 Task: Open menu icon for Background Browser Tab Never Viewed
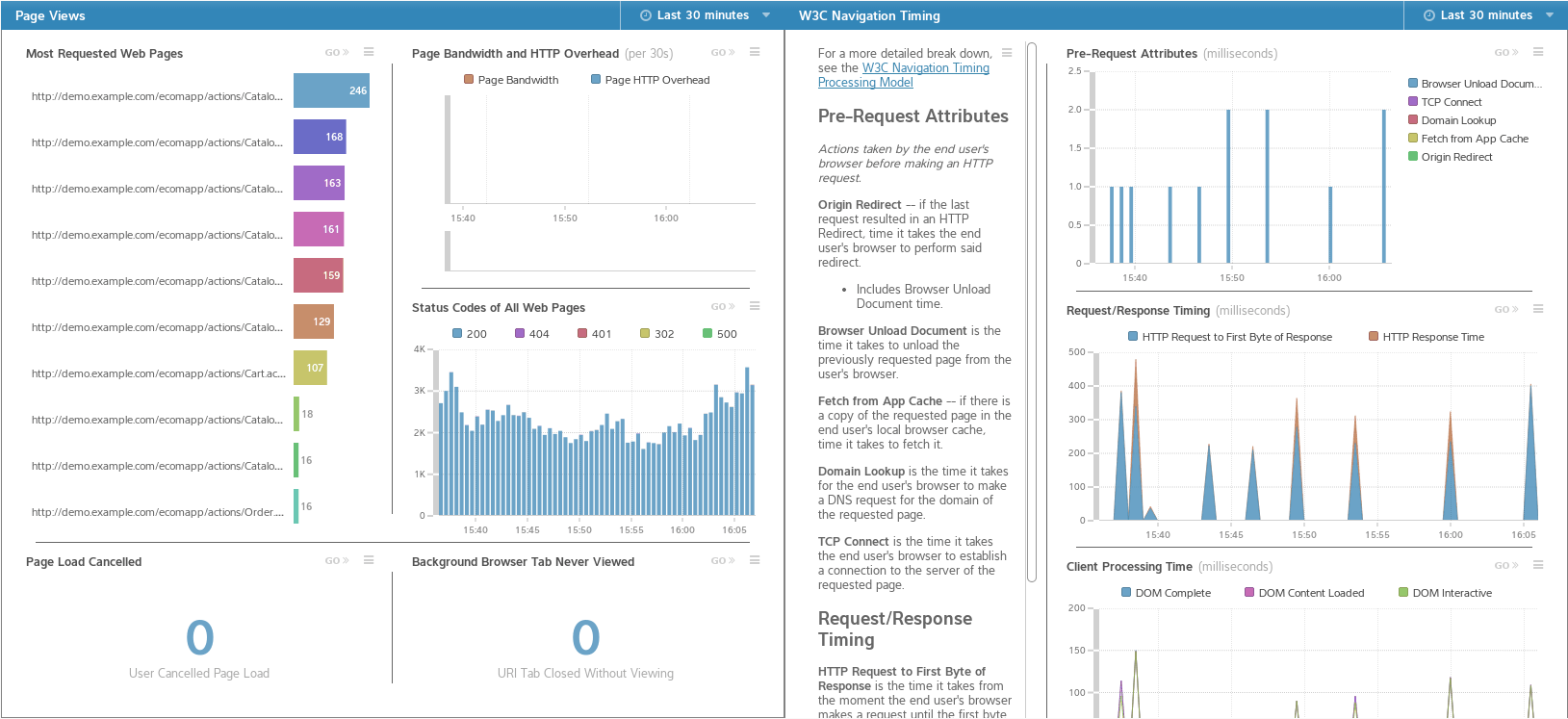755,560
